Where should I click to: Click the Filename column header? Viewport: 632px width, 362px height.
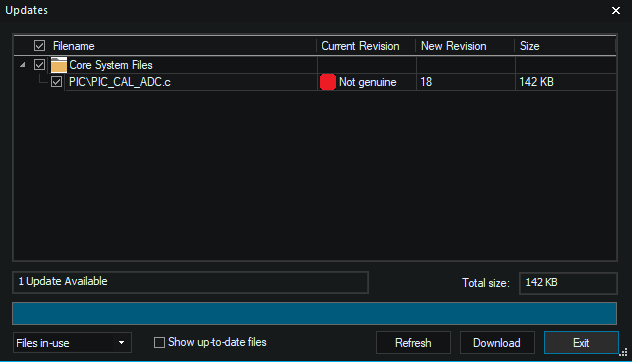point(74,46)
